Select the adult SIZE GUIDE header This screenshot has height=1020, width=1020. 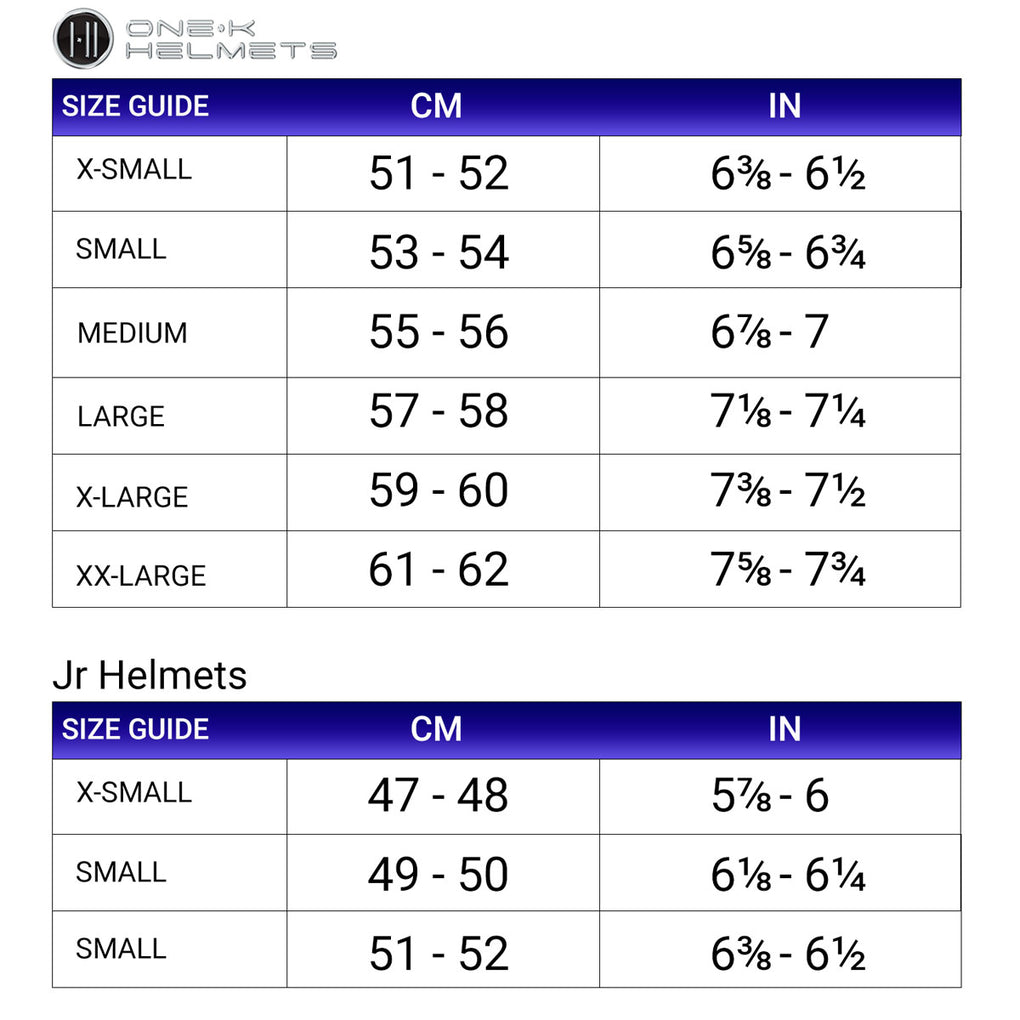135,106
